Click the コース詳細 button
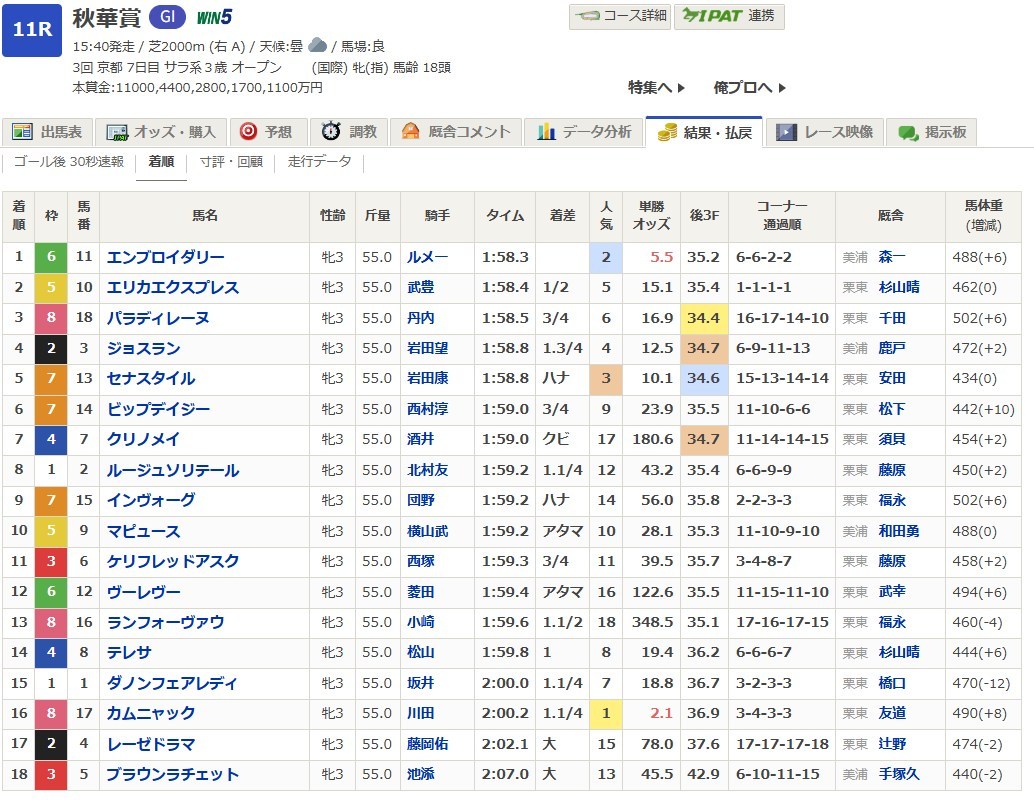Image resolution: width=1034 pixels, height=800 pixels. pos(619,16)
